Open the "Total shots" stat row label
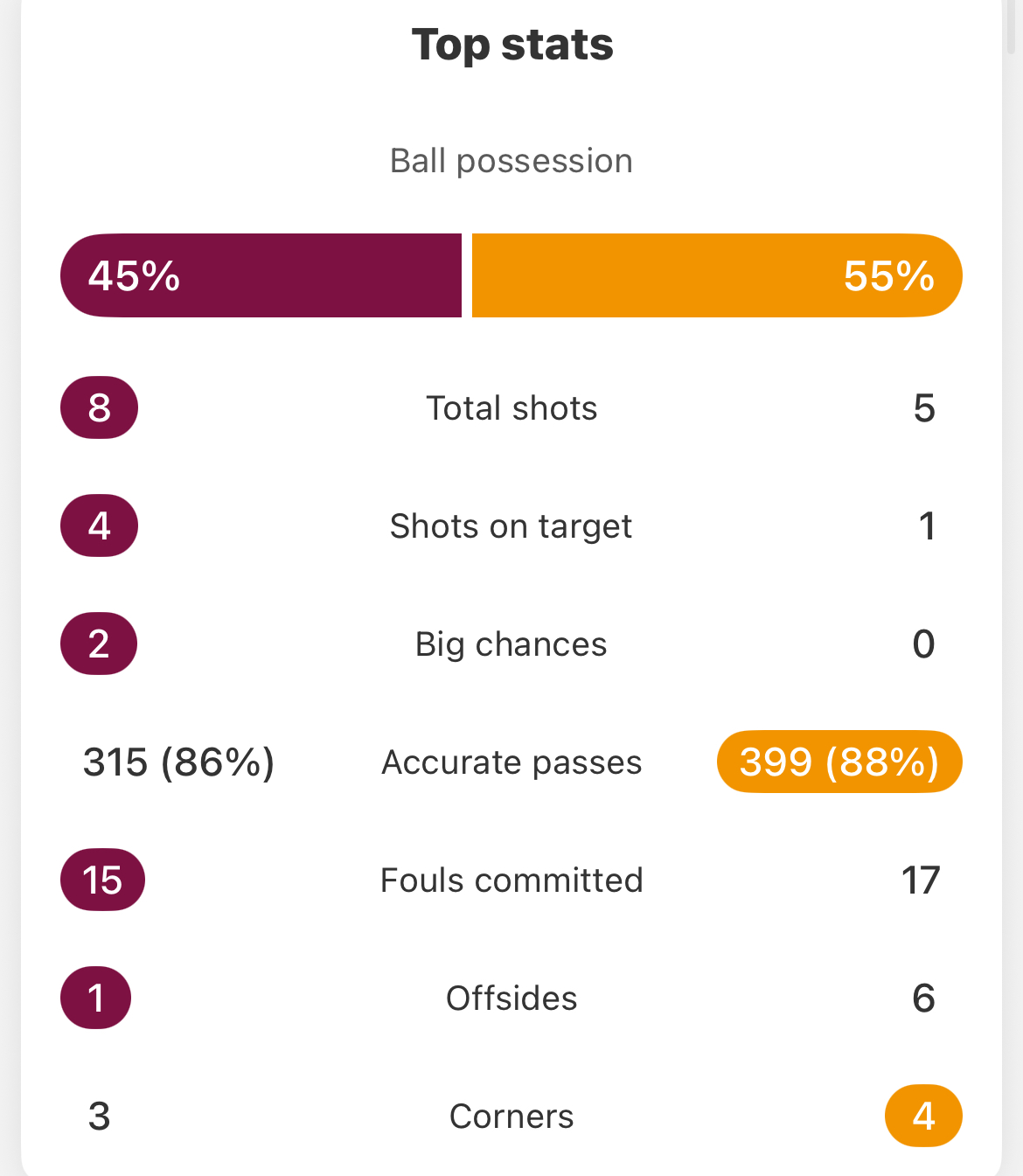 pos(511,408)
